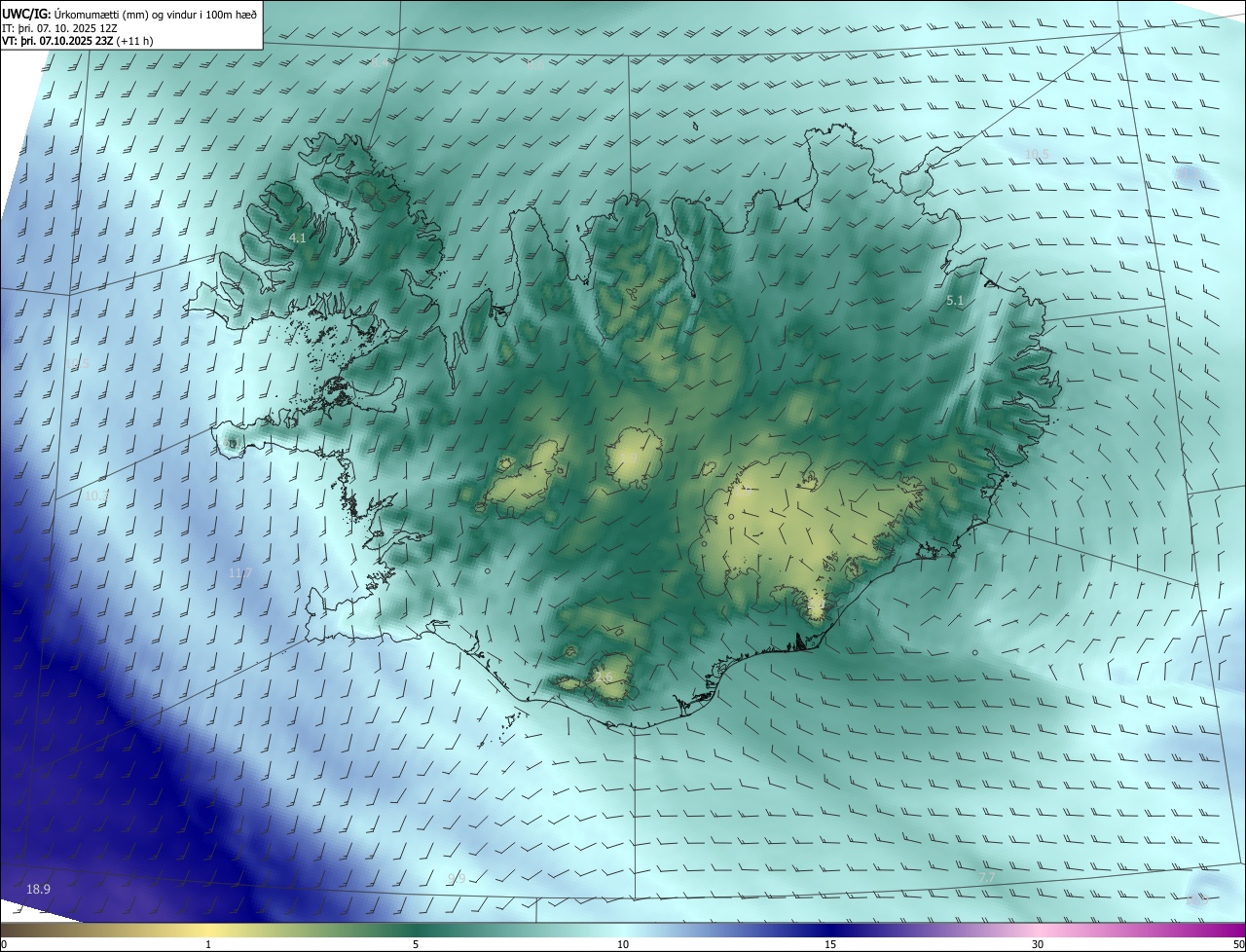Click the 15 tick on the color scale
The width and height of the screenshot is (1246, 952).
830,945
